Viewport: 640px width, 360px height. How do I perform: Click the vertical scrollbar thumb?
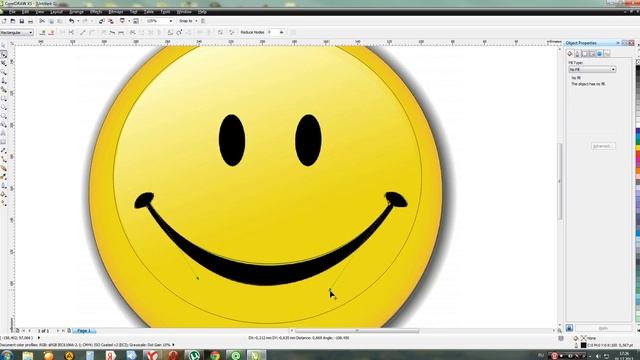[560, 181]
